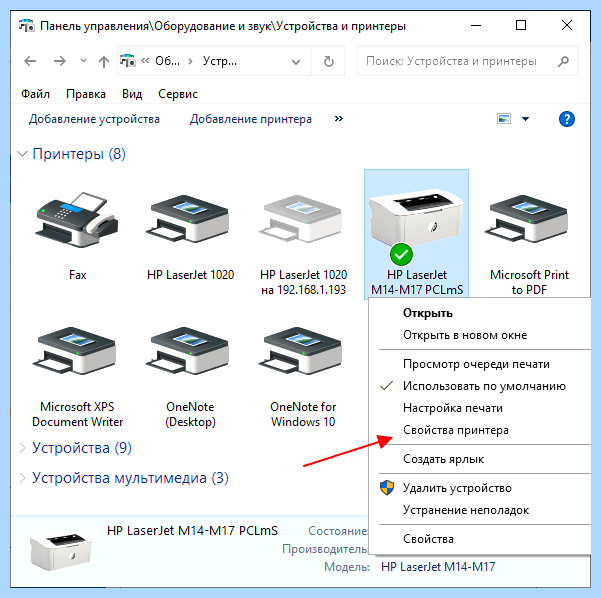Open the Правка menu
This screenshot has width=601, height=598.
pyautogui.click(x=86, y=94)
